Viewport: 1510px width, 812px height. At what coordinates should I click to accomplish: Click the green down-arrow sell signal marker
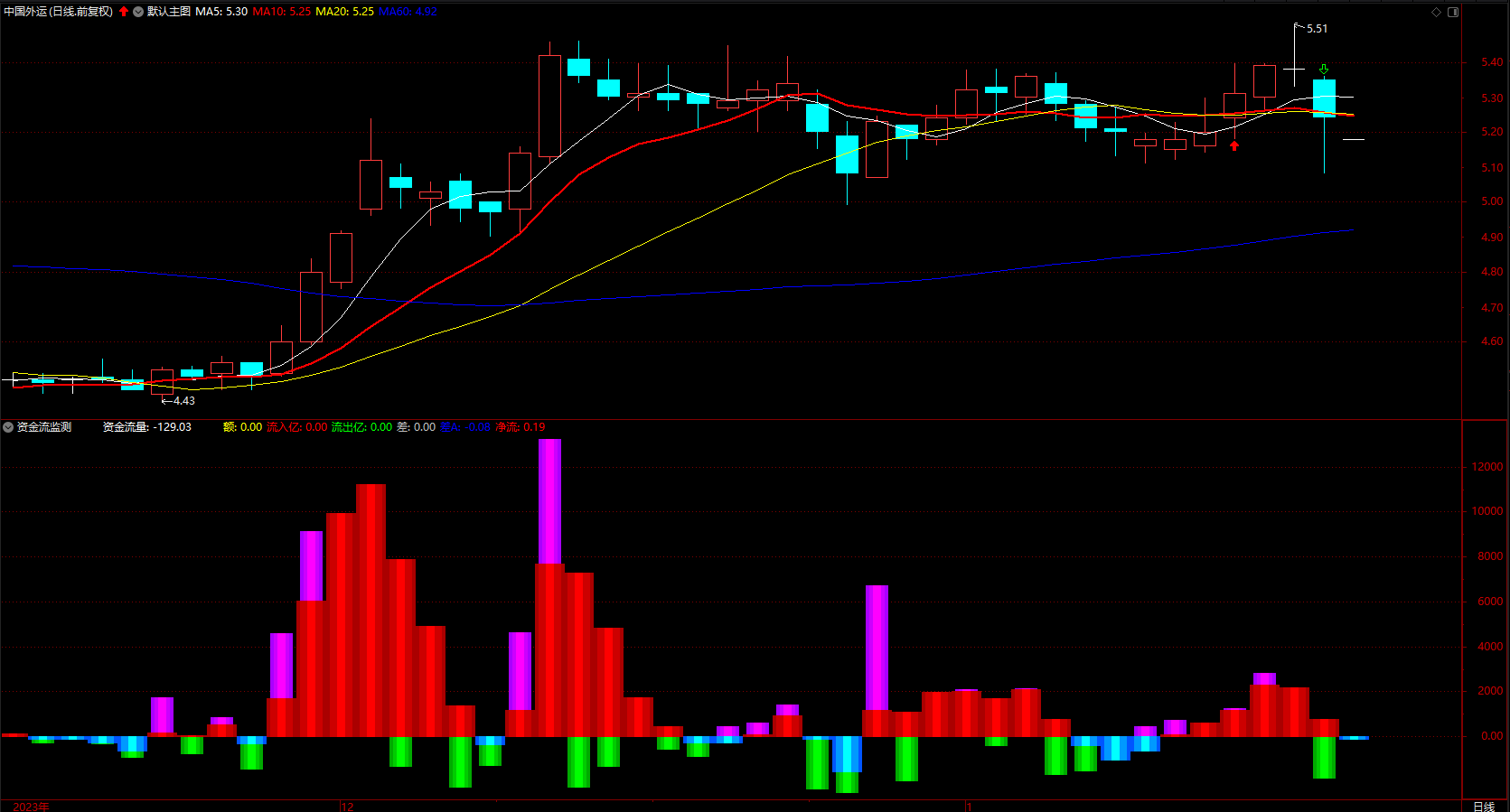coord(1324,69)
